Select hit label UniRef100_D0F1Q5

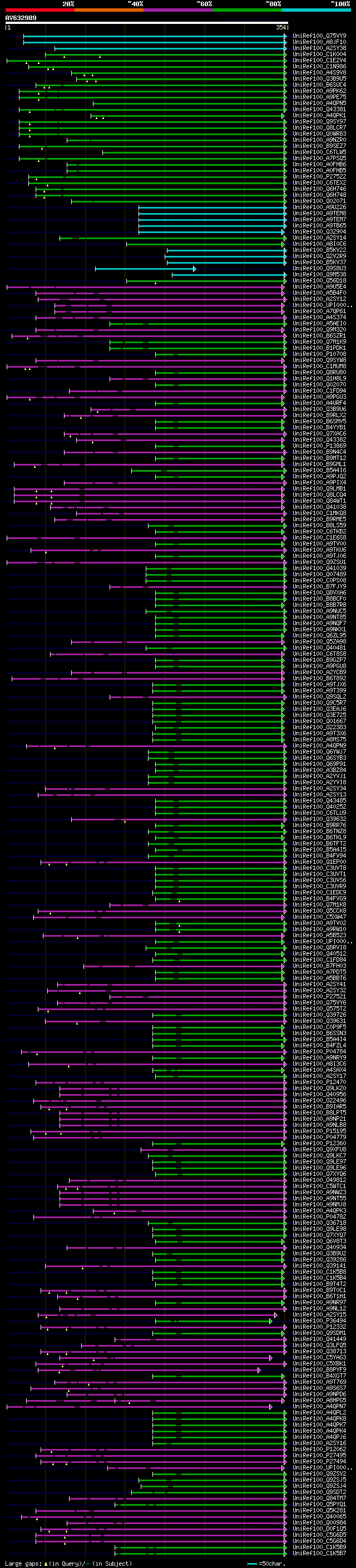click(319, 1529)
